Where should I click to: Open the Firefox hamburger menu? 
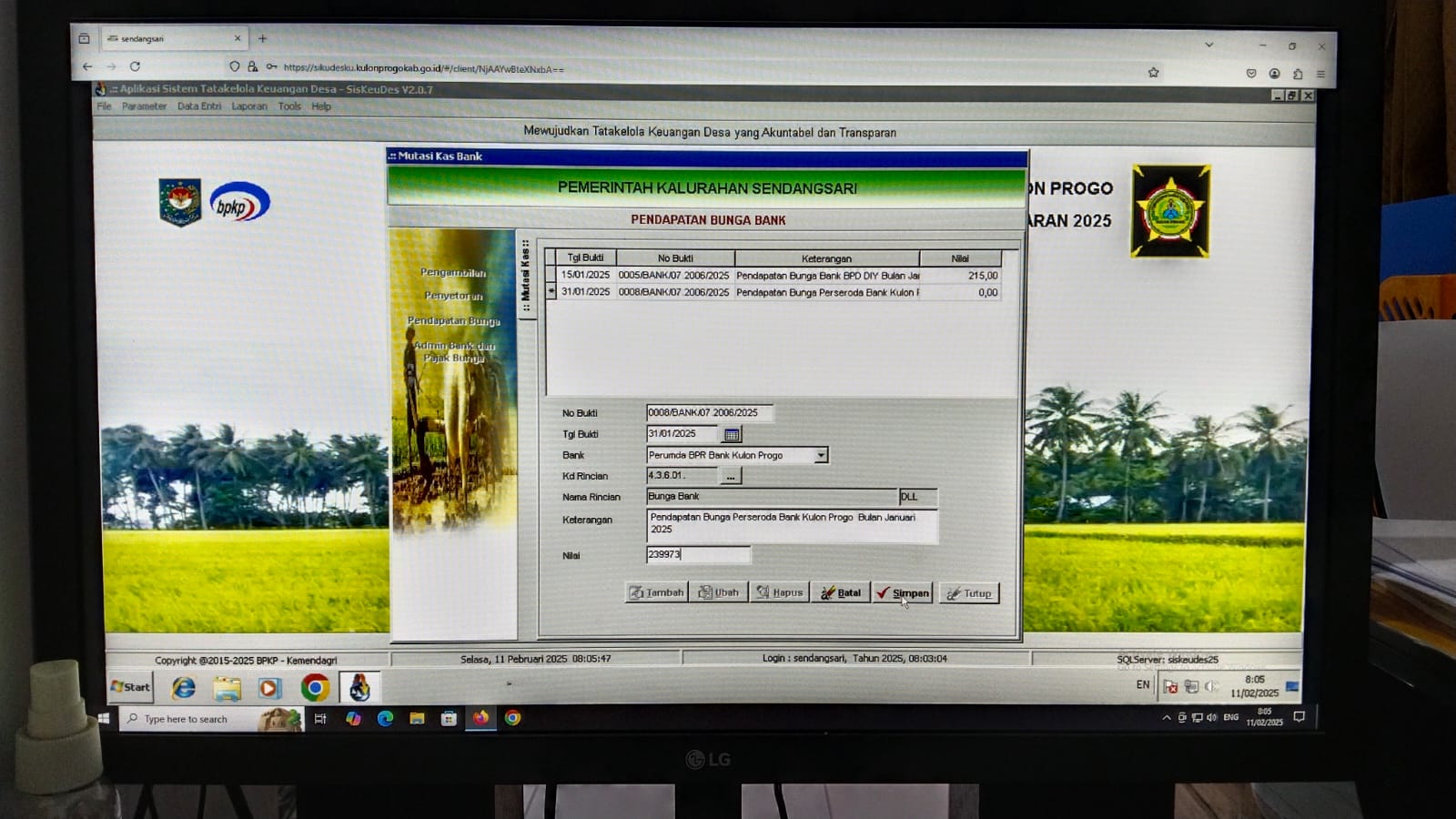(x=1320, y=74)
